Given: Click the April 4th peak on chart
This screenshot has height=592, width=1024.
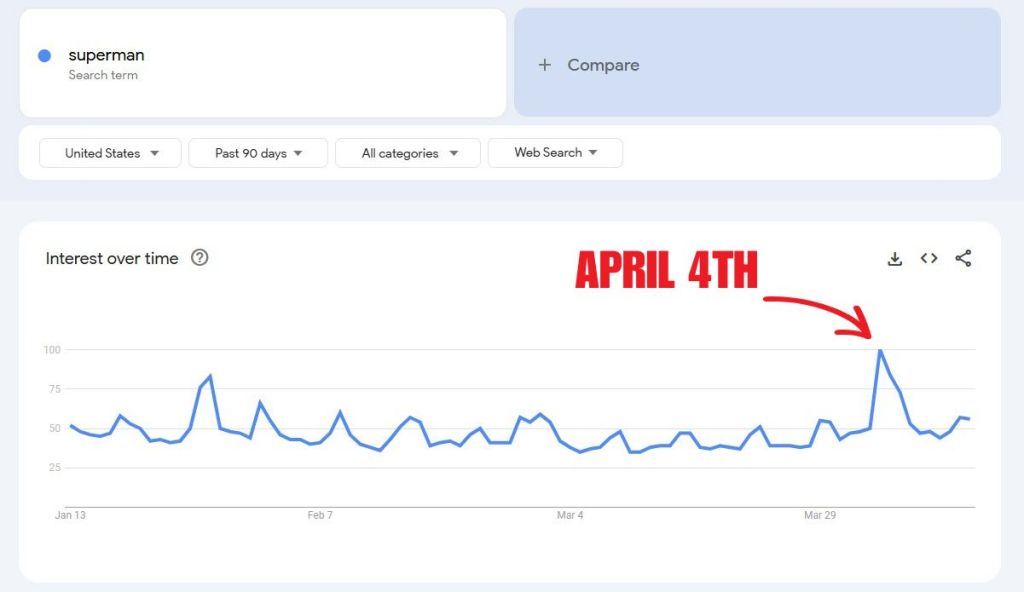Looking at the screenshot, I should tap(880, 350).
